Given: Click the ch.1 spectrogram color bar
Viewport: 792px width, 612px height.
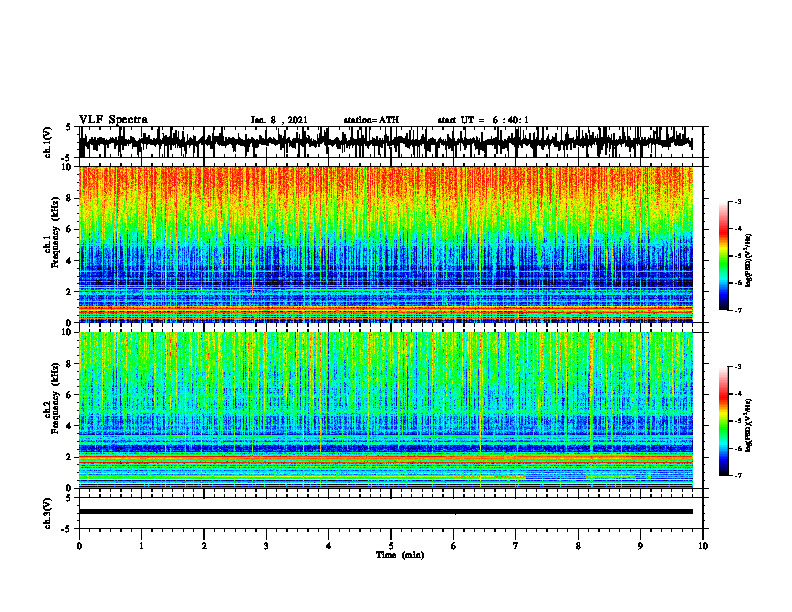Looking at the screenshot, I should click(x=723, y=256).
